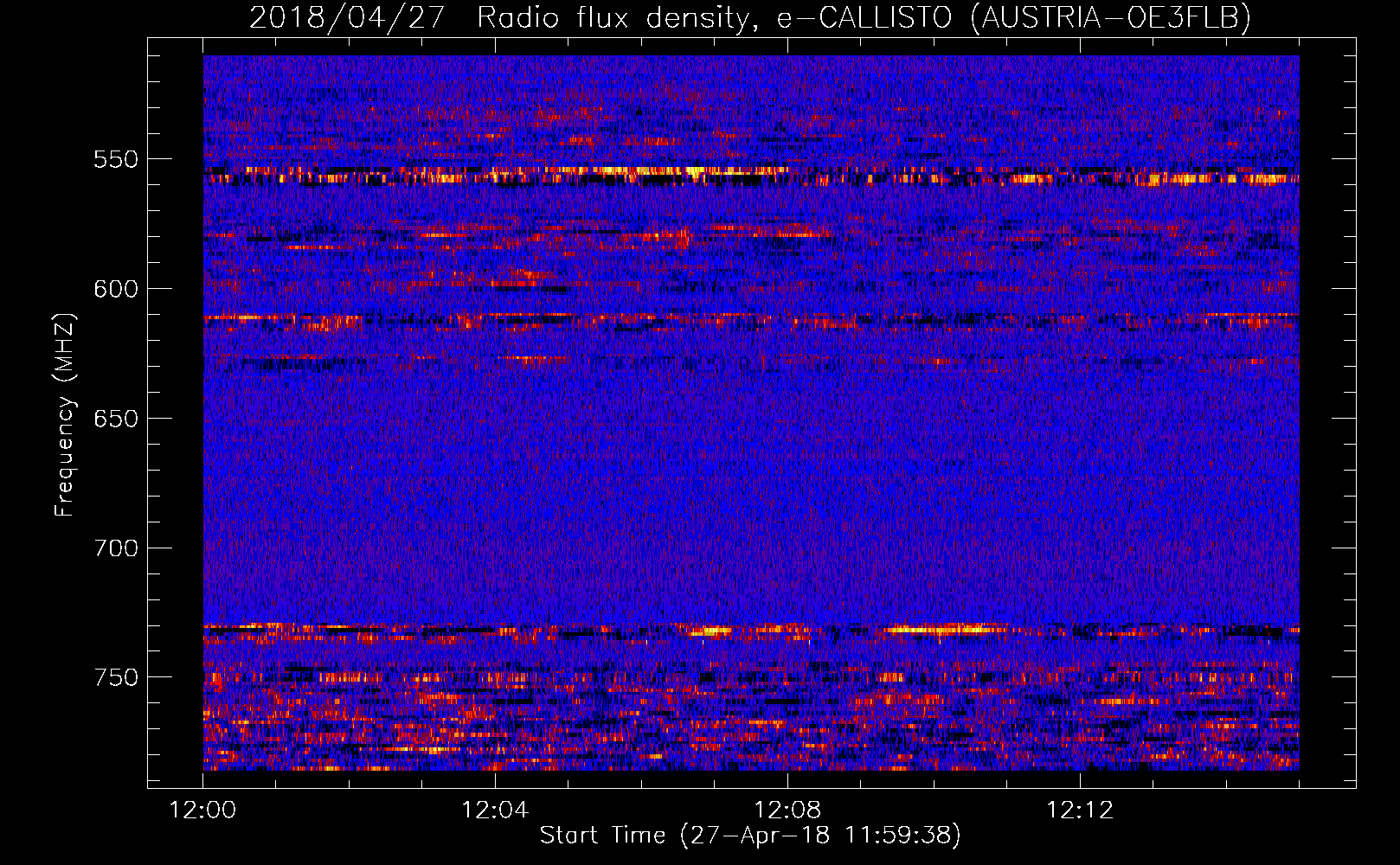The width and height of the screenshot is (1400, 865).
Task: Click the 12:12 time axis label
Action: 1080,811
